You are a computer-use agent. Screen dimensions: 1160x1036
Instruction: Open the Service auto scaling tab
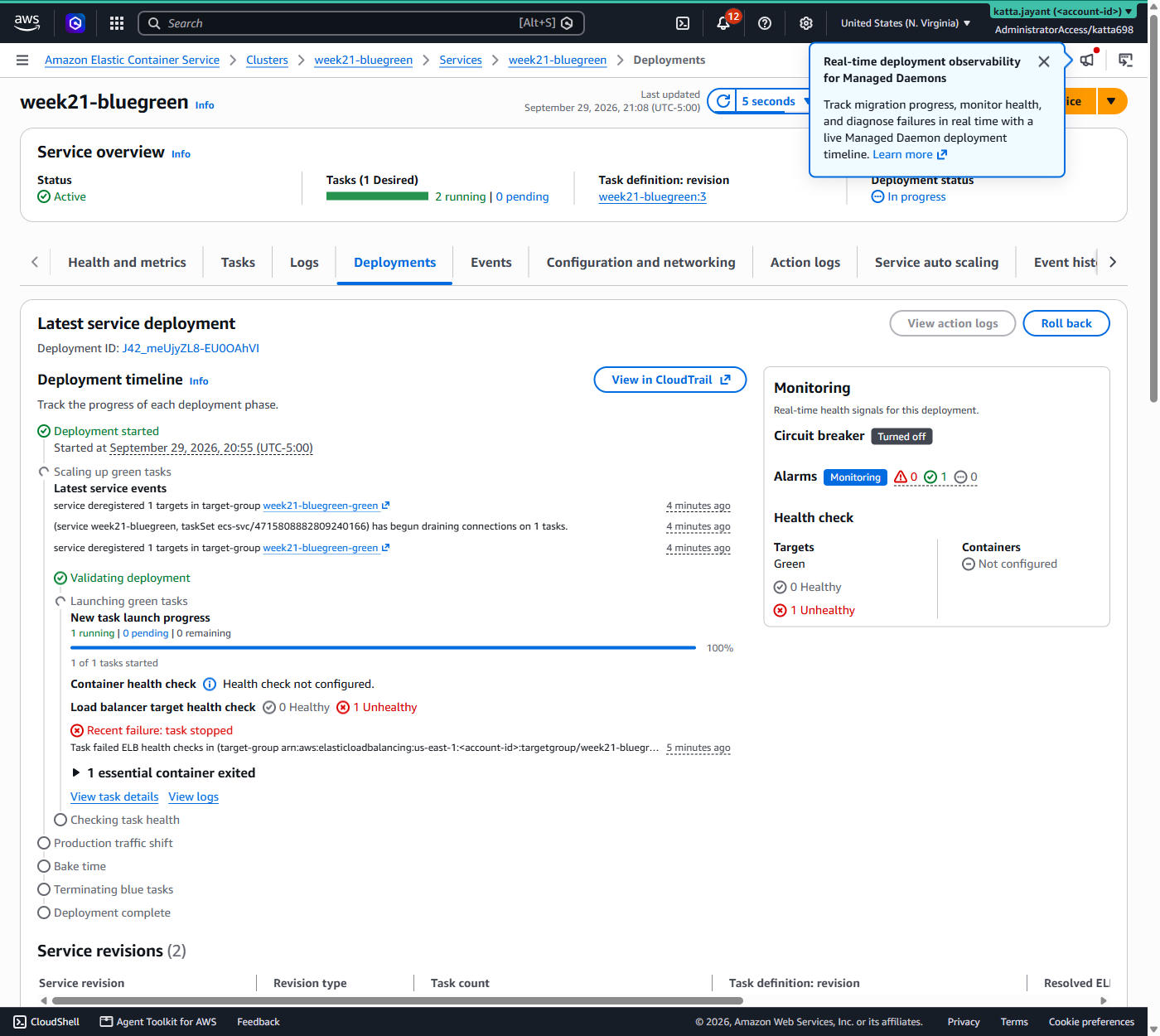tap(936, 262)
